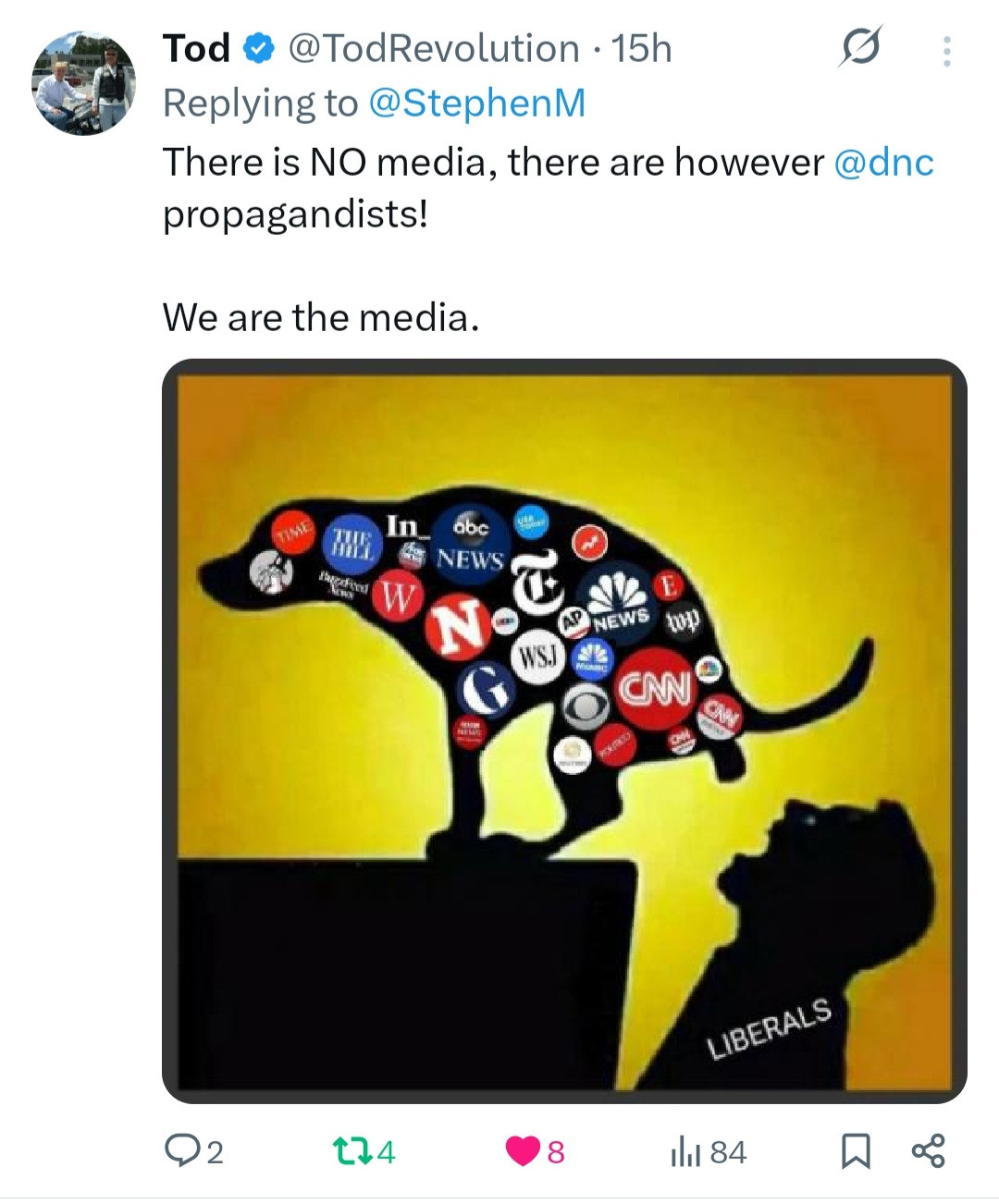Repost this tweet via retweet icon
999x1204 pixels.
[x=351, y=1151]
